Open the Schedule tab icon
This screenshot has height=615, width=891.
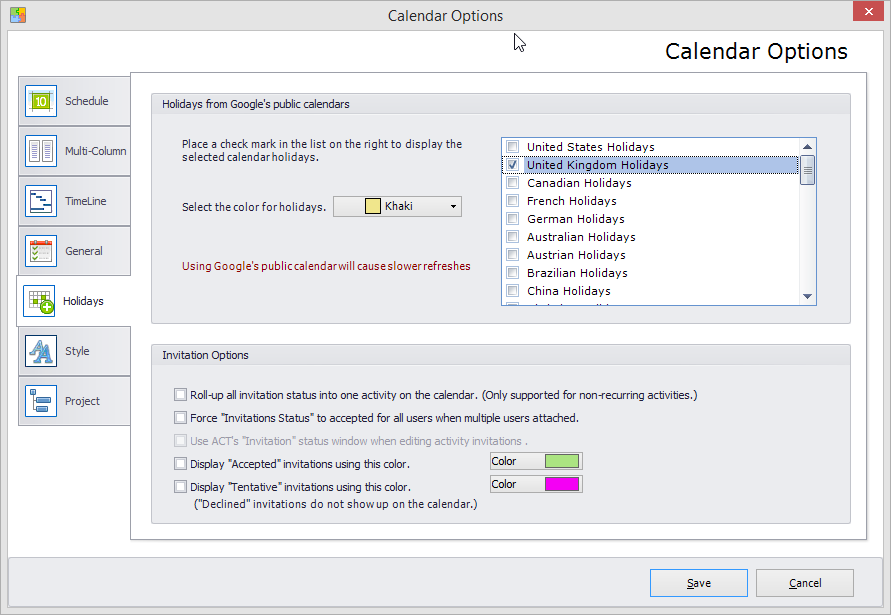point(41,101)
